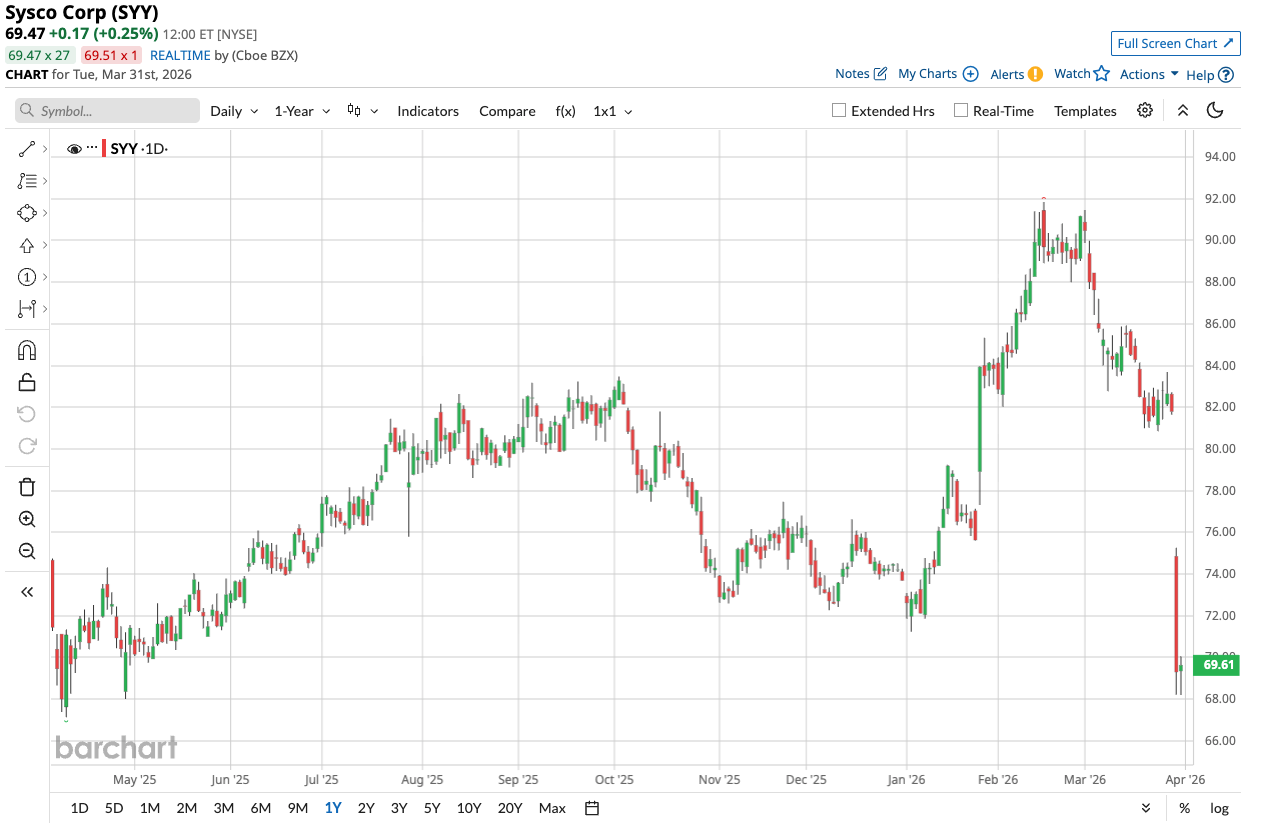Image resolution: width=1261 pixels, height=837 pixels.
Task: Open the Daily interval dropdown
Action: 234,111
